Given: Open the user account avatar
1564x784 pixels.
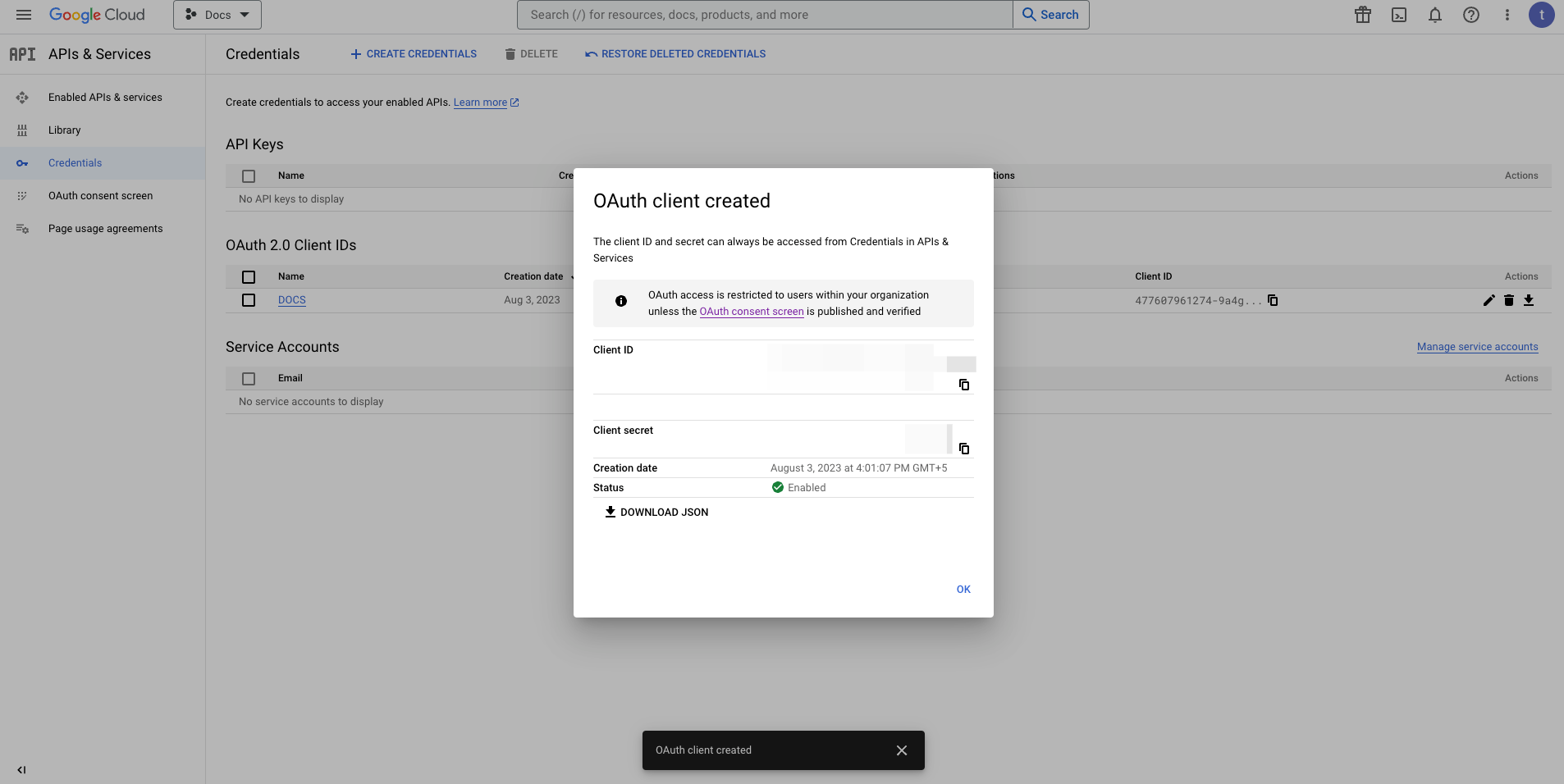Looking at the screenshot, I should [x=1542, y=15].
